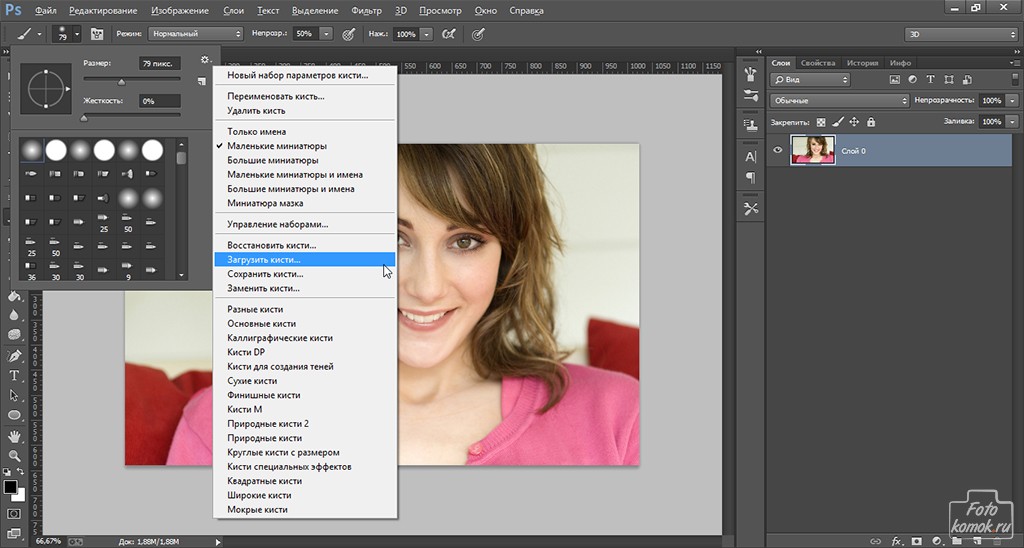
Task: Open the layer Непрозрачность dropdown arrow
Action: (x=1013, y=101)
